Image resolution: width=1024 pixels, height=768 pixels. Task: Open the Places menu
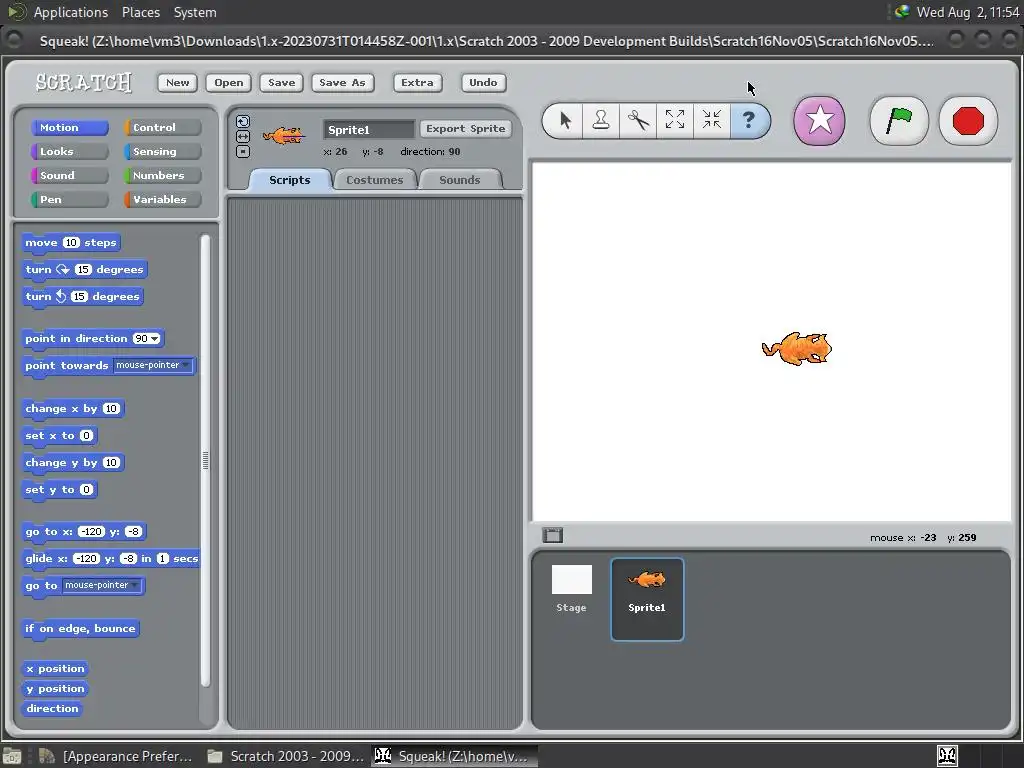click(x=140, y=12)
